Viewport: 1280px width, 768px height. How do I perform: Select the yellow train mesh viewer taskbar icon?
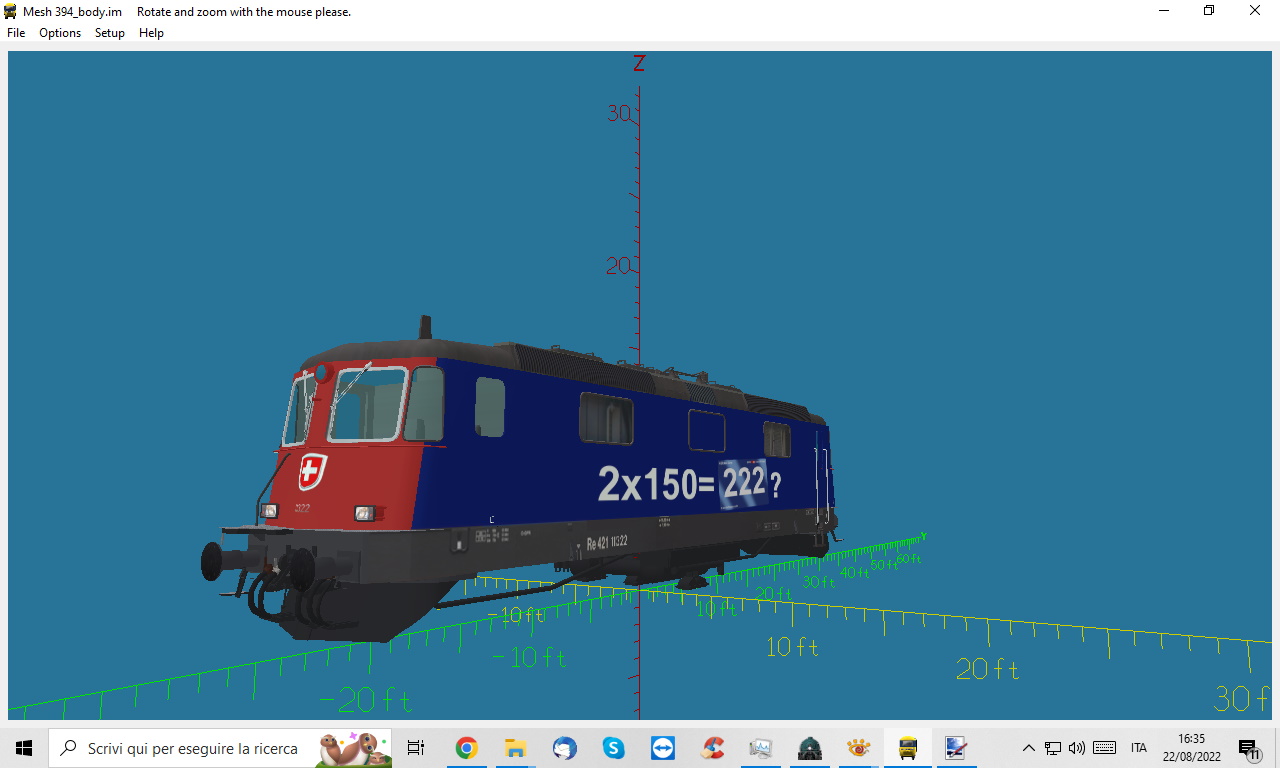908,748
